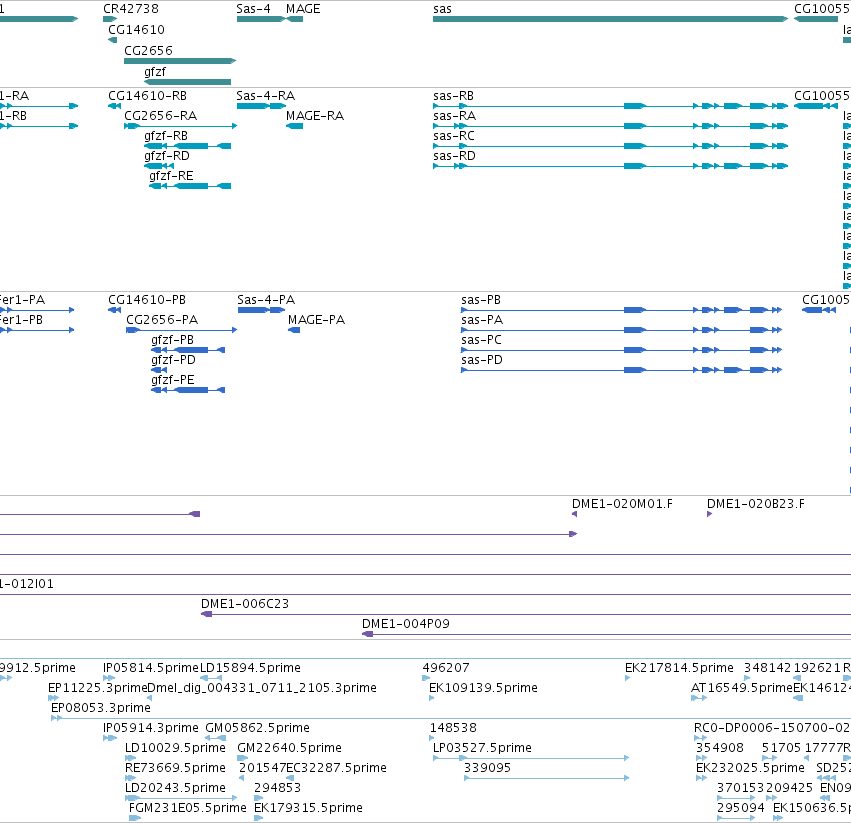
Task: Select the LD20243.5prime EST
Action: pos(181,798)
